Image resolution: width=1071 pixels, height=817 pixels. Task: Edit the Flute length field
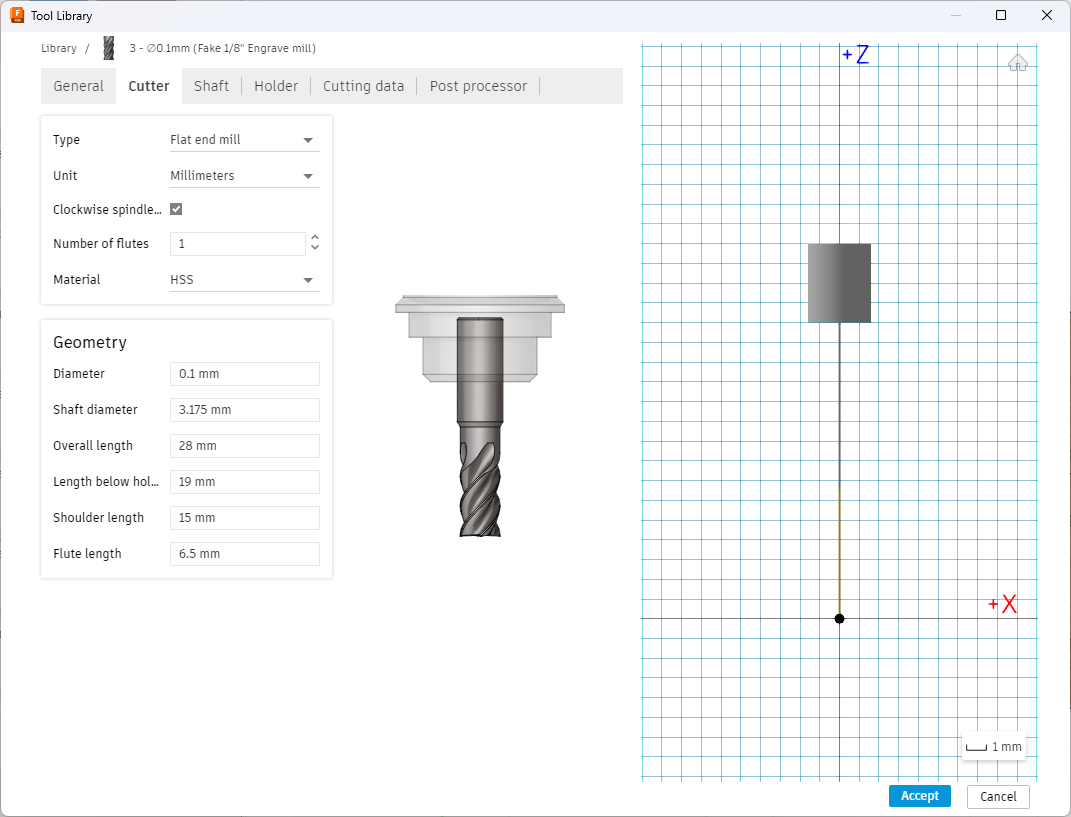[x=244, y=554]
